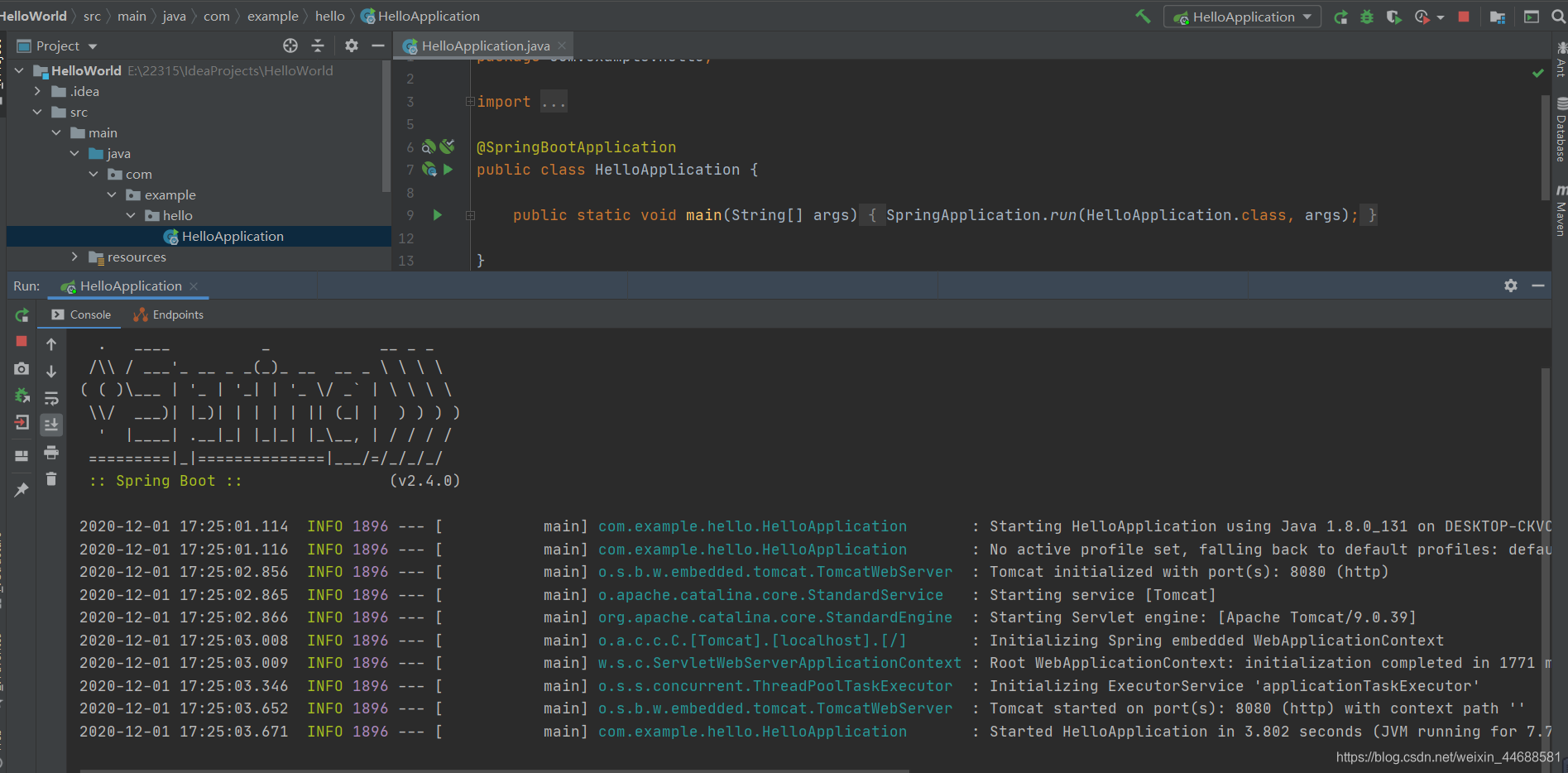Click the Build Project hammer icon

point(1143,17)
